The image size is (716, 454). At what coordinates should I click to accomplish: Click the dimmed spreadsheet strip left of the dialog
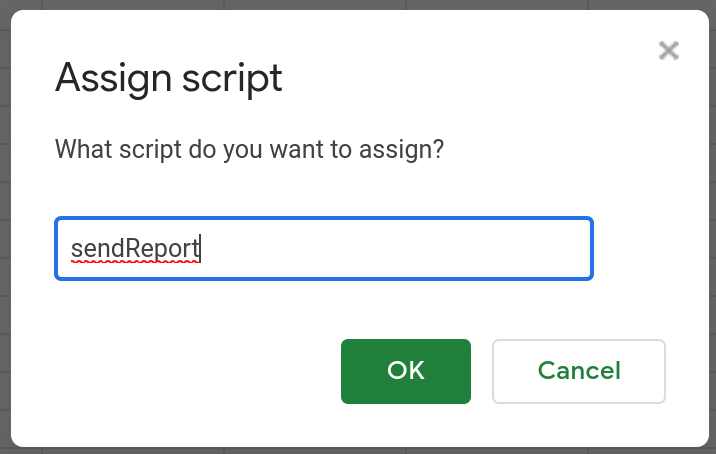[5, 227]
